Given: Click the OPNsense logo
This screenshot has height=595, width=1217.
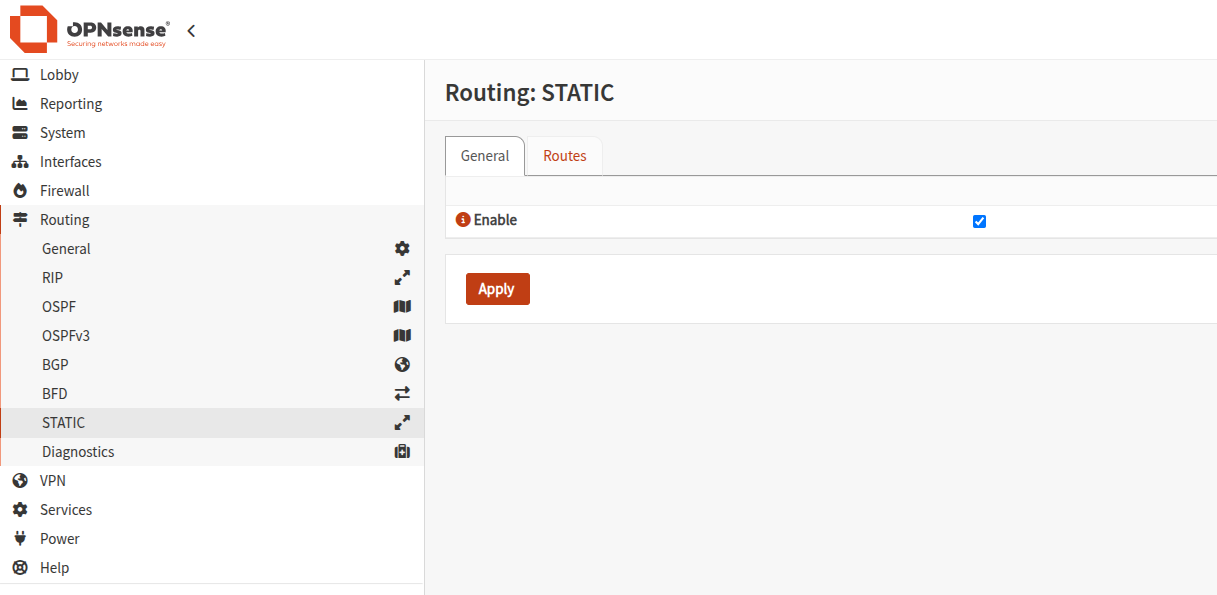Looking at the screenshot, I should tap(90, 30).
